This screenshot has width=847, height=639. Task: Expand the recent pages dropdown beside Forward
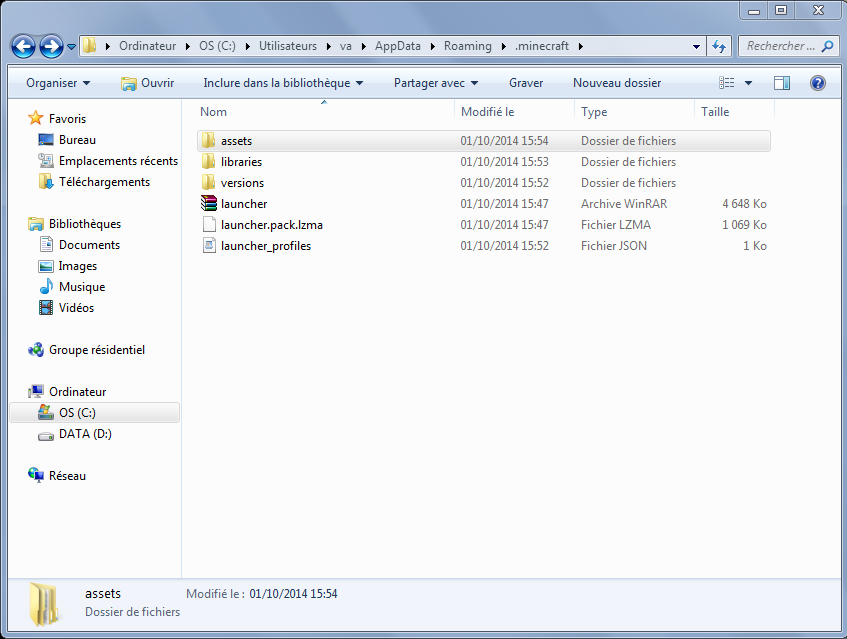point(71,47)
